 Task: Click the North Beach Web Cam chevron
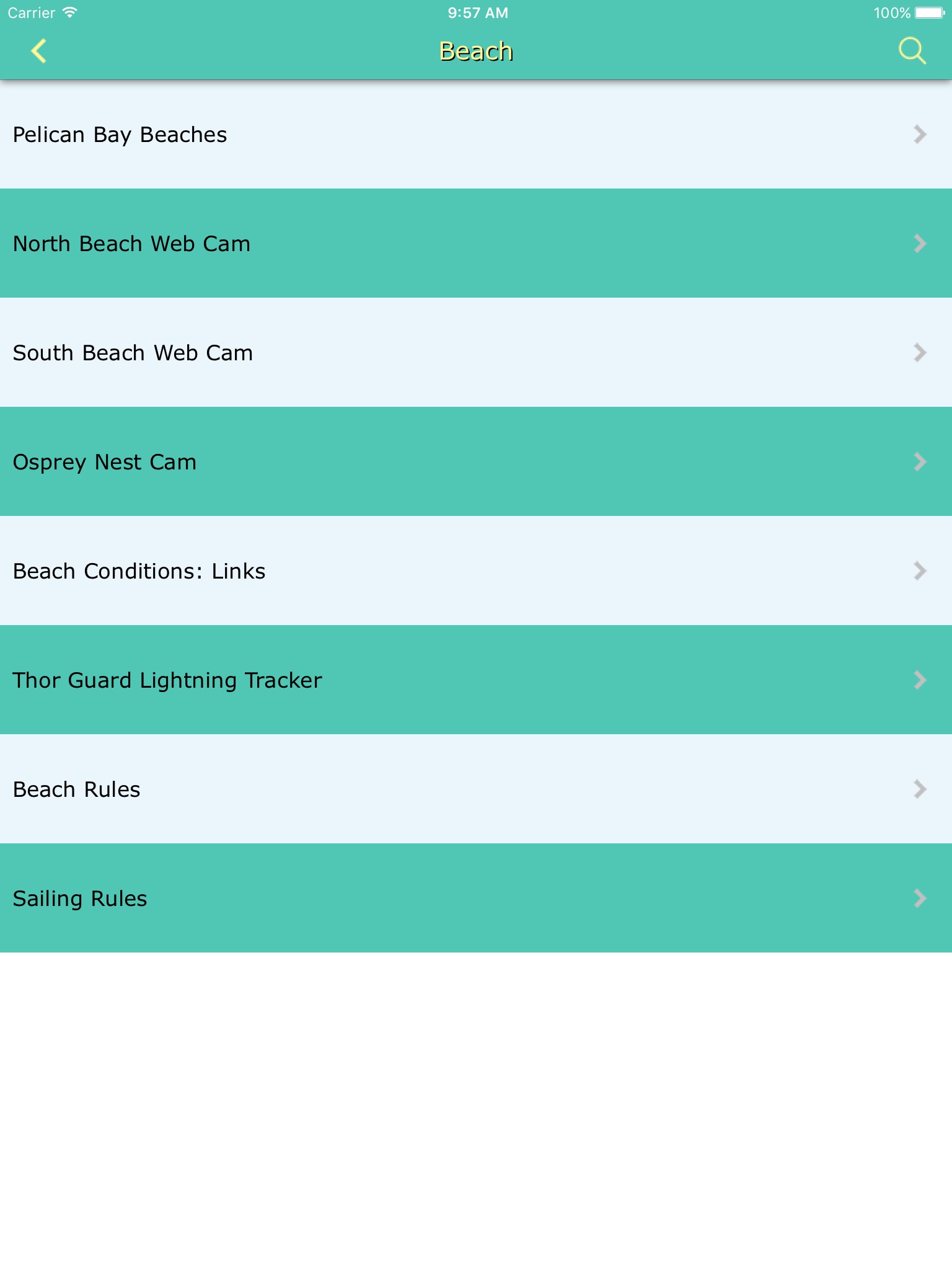[x=920, y=243]
